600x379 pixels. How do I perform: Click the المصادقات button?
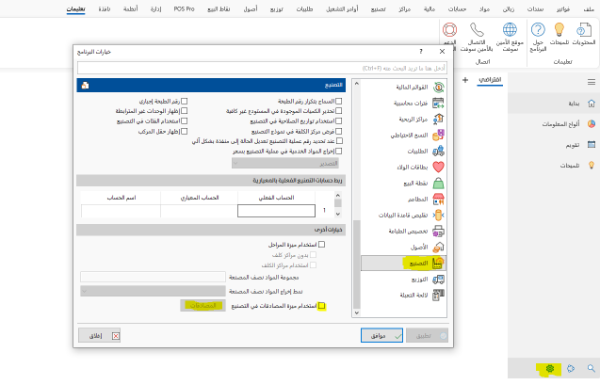(203, 305)
